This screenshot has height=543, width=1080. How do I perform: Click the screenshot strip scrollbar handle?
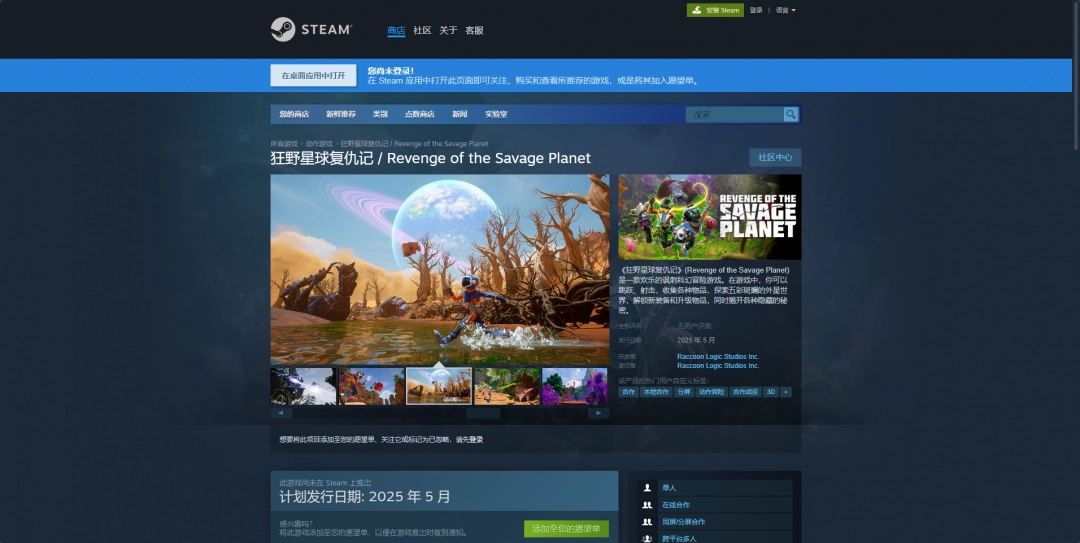click(483, 412)
